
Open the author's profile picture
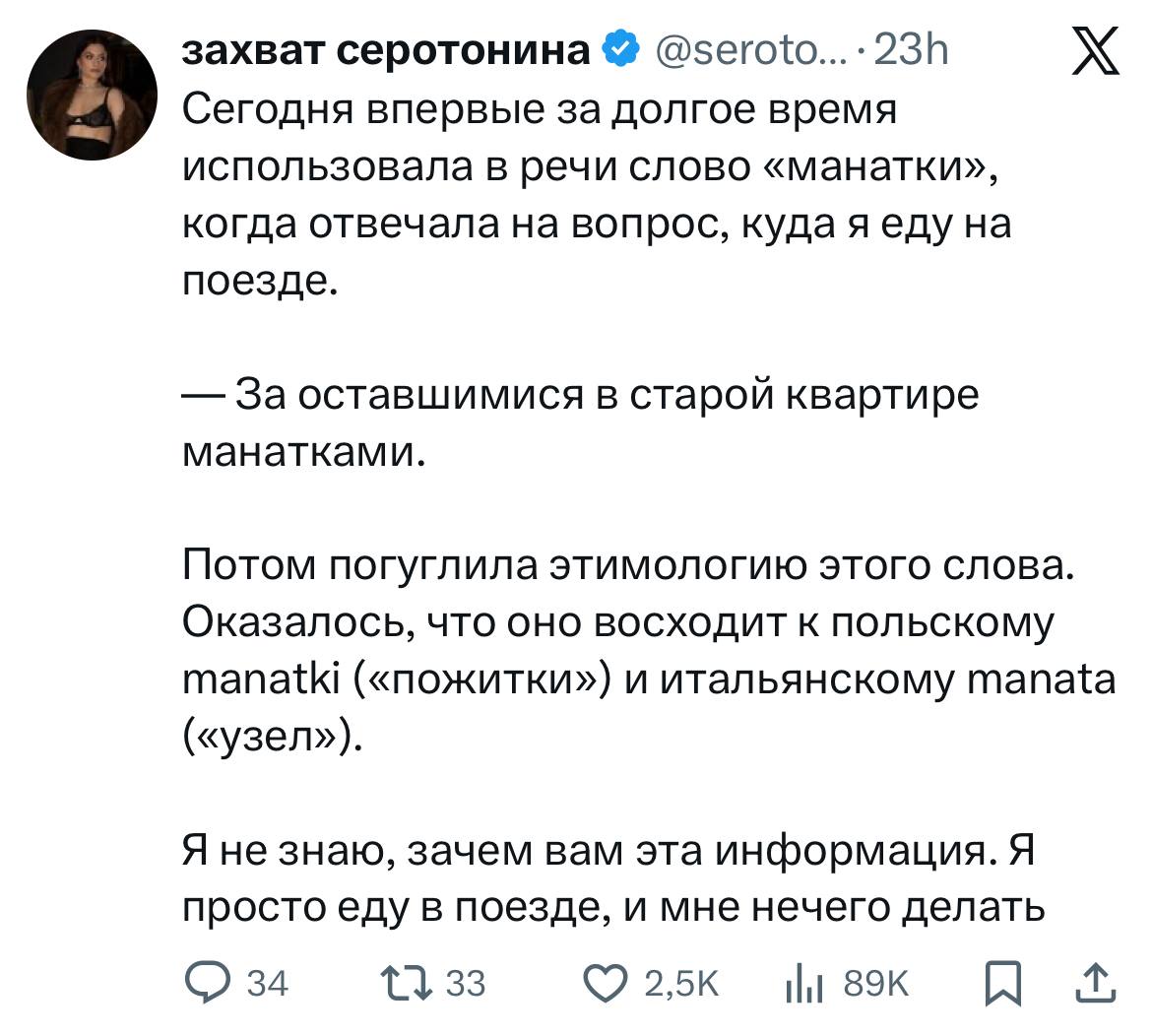click(91, 96)
